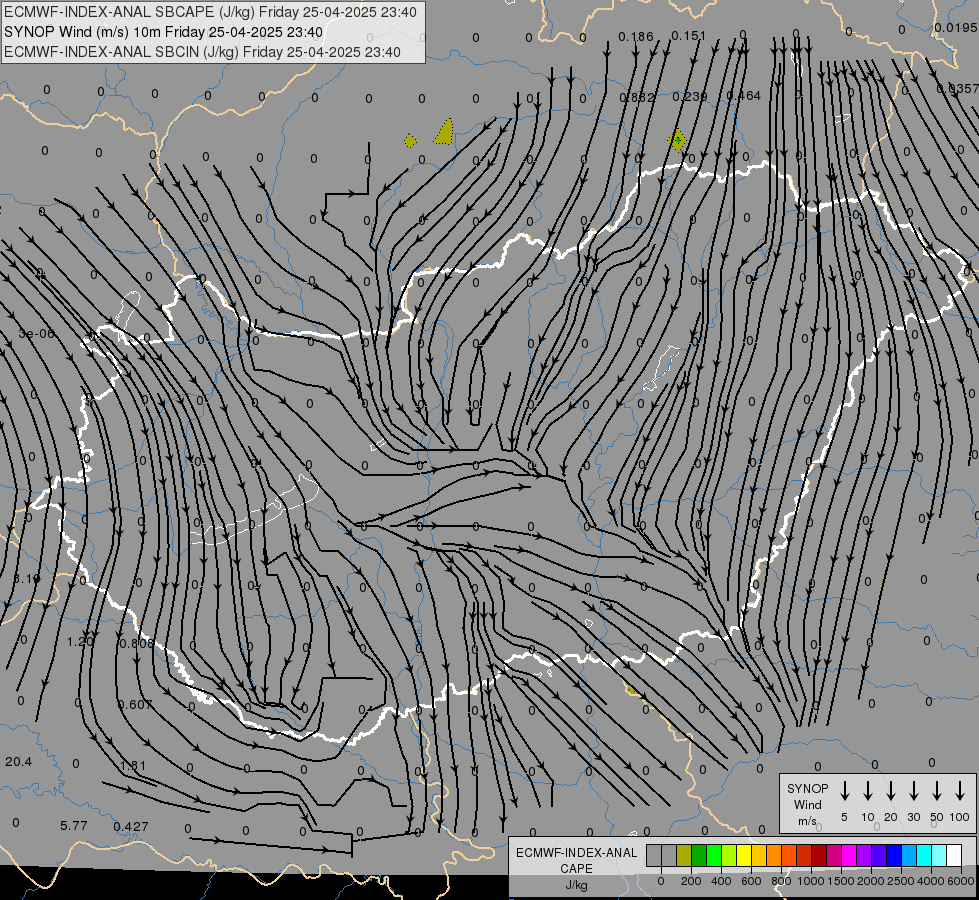Click the map value 0.607
The image size is (979, 900).
(x=135, y=705)
